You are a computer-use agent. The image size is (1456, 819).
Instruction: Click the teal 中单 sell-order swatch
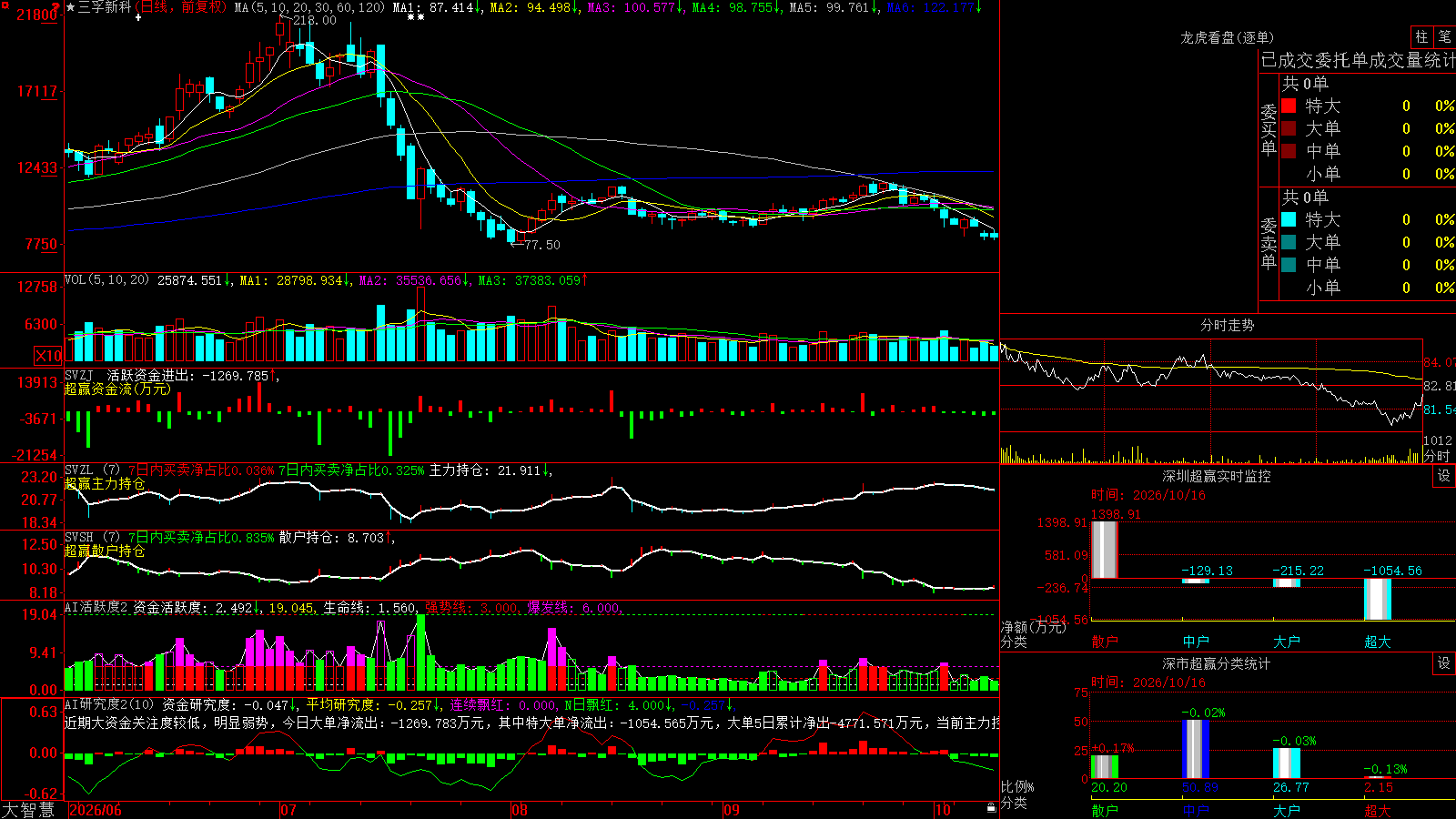(x=1289, y=265)
